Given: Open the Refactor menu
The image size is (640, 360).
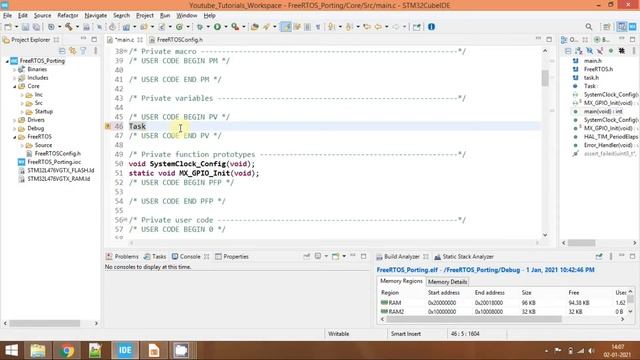Looking at the screenshot, I should pos(68,16).
